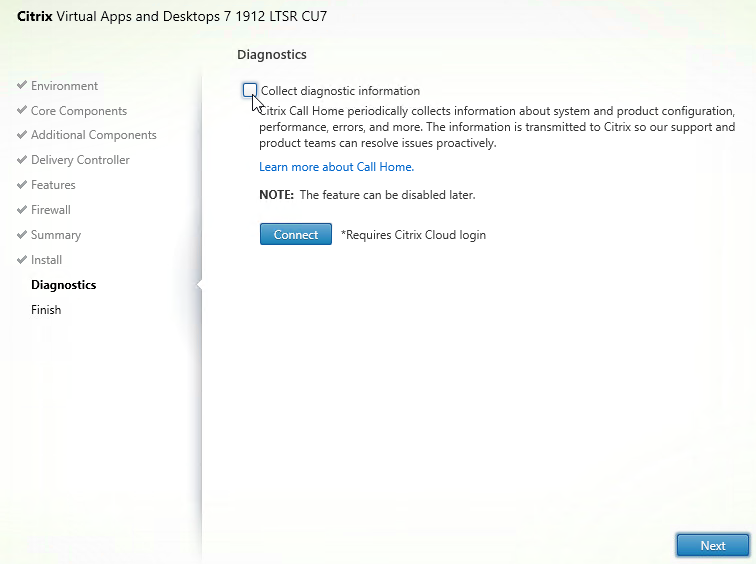The height and width of the screenshot is (564, 756).
Task: Select the Additional Components step
Action: point(94,135)
